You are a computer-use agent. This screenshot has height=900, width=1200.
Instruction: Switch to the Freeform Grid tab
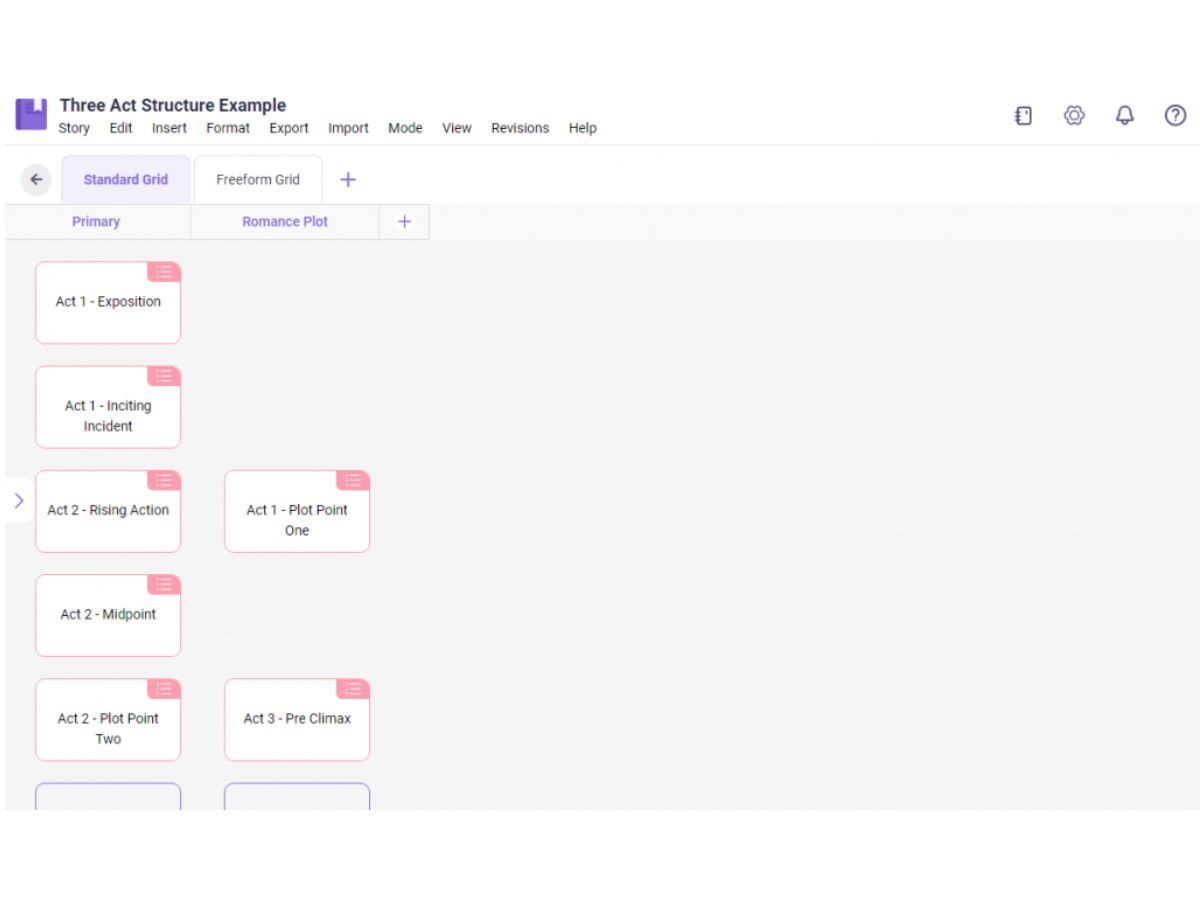(258, 180)
